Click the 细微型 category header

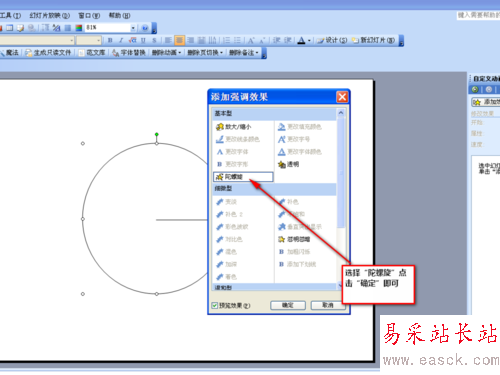(x=274, y=189)
